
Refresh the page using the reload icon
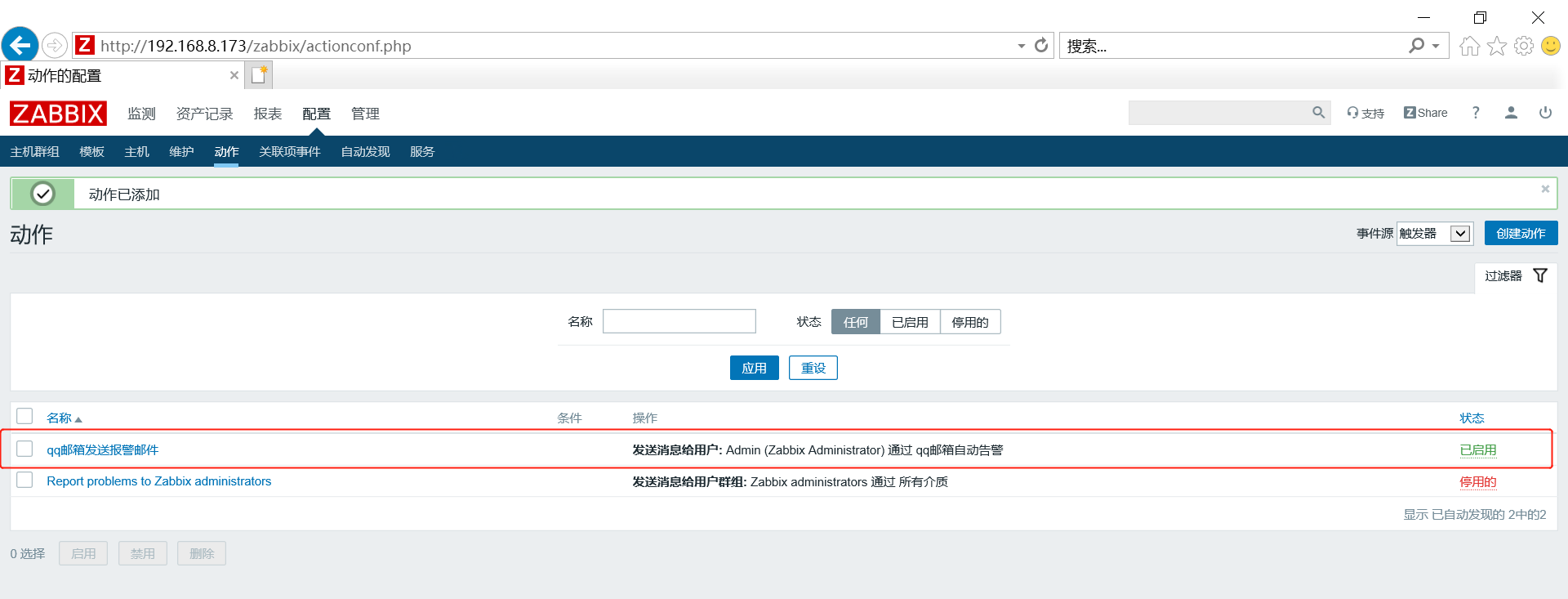coord(1041,46)
